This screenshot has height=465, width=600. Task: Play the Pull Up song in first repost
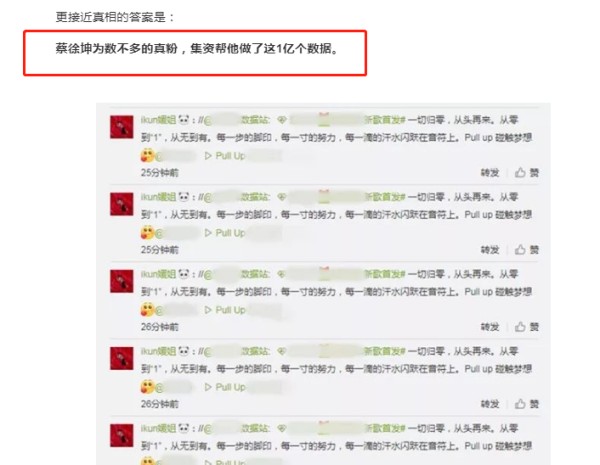point(225,156)
